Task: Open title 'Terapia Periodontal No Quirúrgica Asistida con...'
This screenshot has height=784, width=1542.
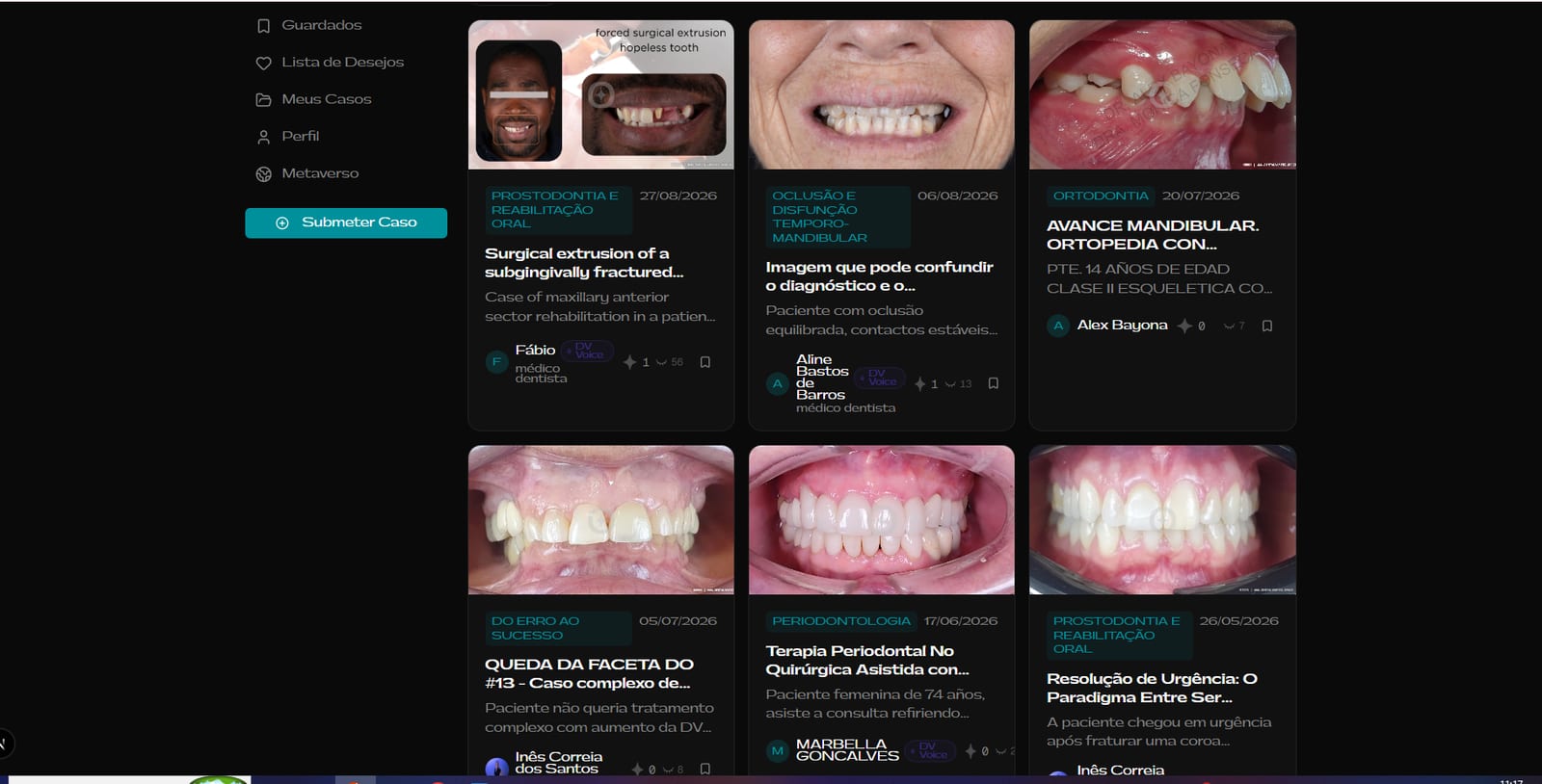Action: [x=867, y=661]
